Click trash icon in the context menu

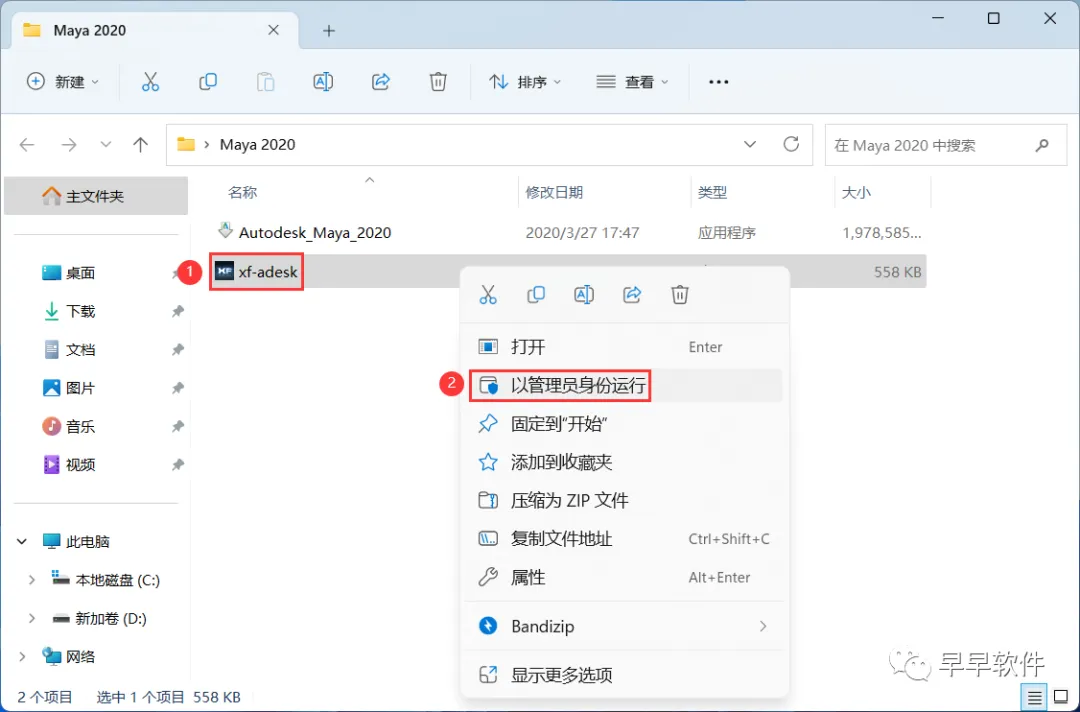tap(680, 295)
